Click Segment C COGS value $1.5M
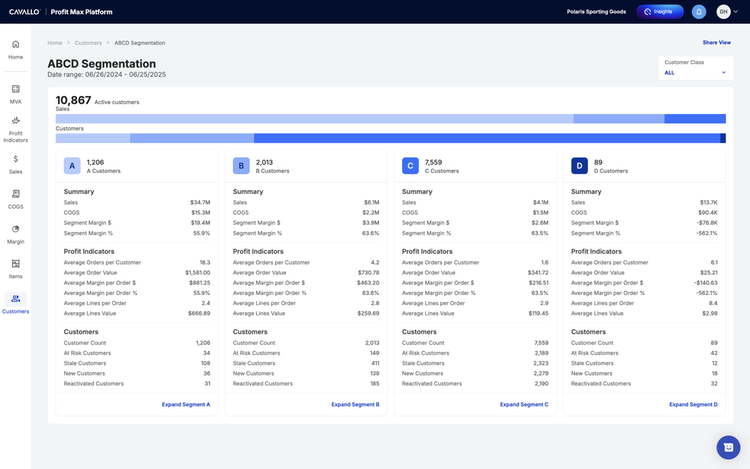This screenshot has width=750, height=469. [540, 213]
